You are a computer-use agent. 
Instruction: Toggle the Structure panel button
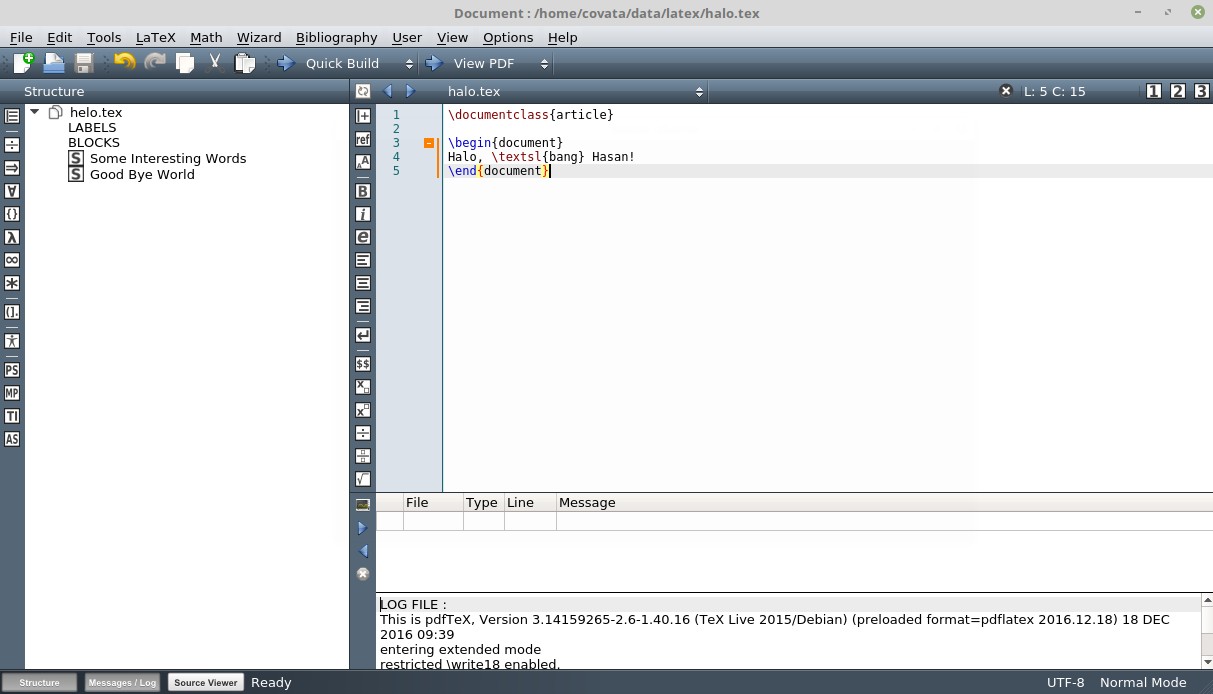(x=40, y=683)
